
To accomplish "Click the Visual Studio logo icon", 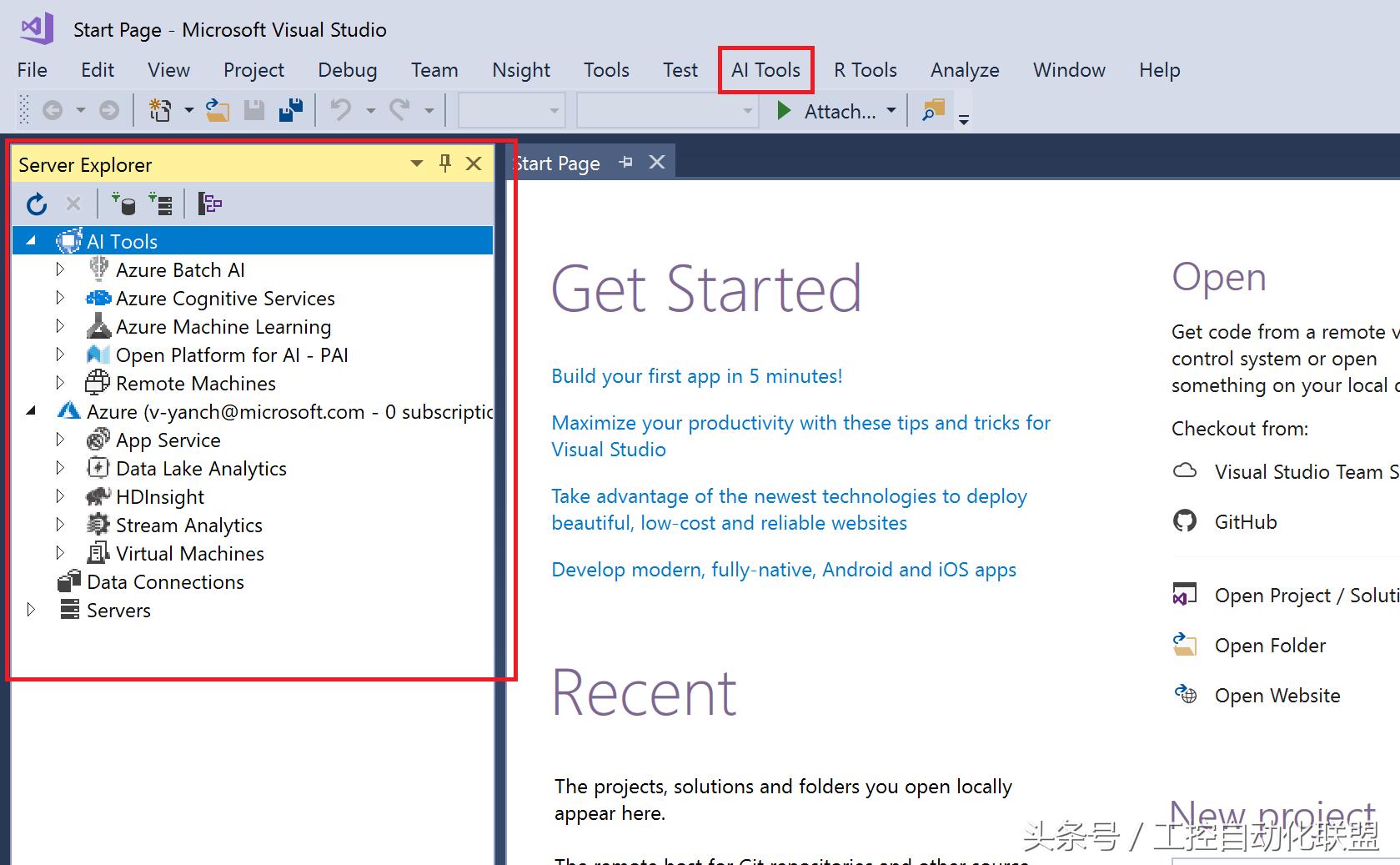I will (x=37, y=29).
